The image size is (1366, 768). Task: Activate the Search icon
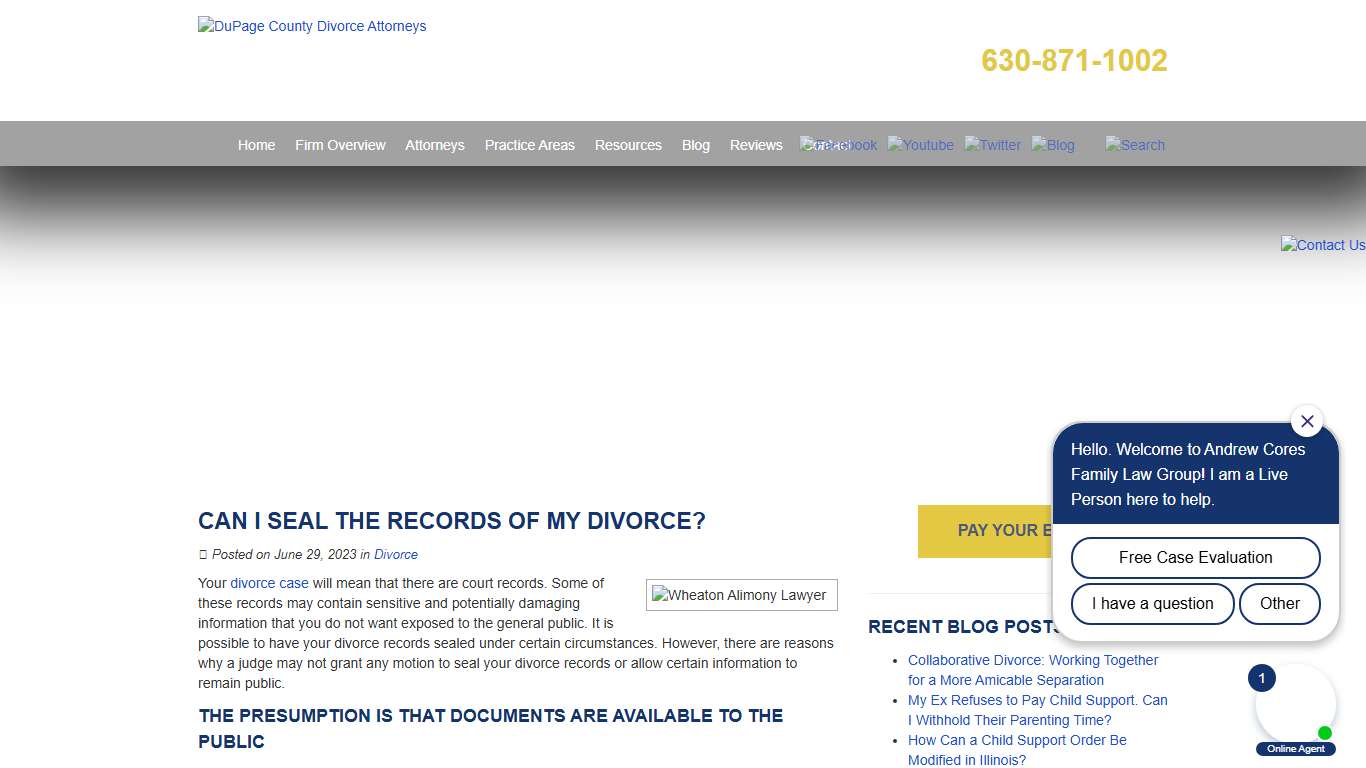click(1134, 144)
